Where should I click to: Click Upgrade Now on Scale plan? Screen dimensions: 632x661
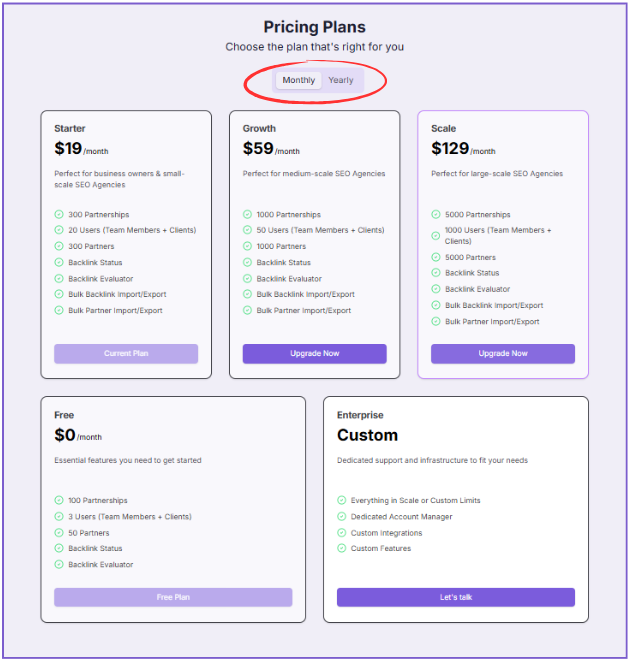tap(502, 354)
